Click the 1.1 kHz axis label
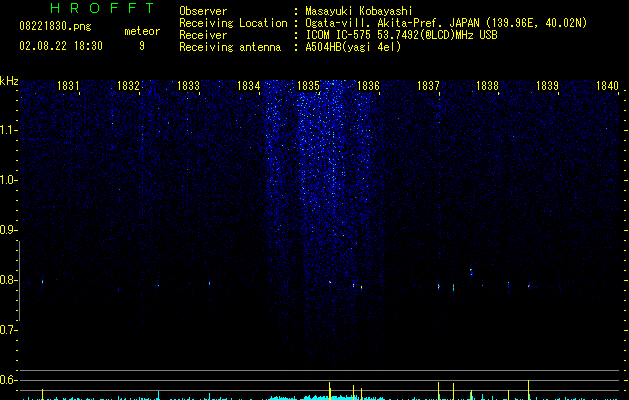 tap(8, 130)
